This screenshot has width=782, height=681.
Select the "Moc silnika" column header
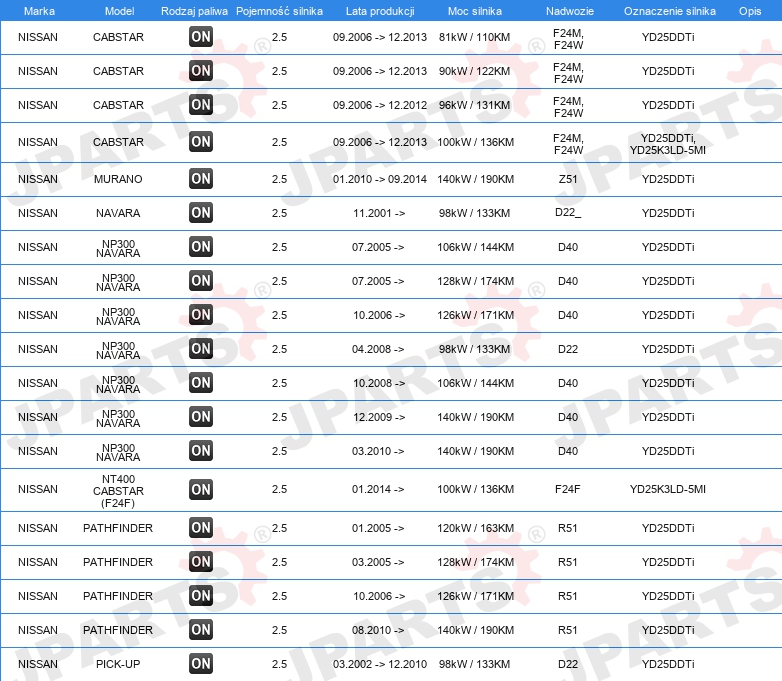tap(475, 11)
